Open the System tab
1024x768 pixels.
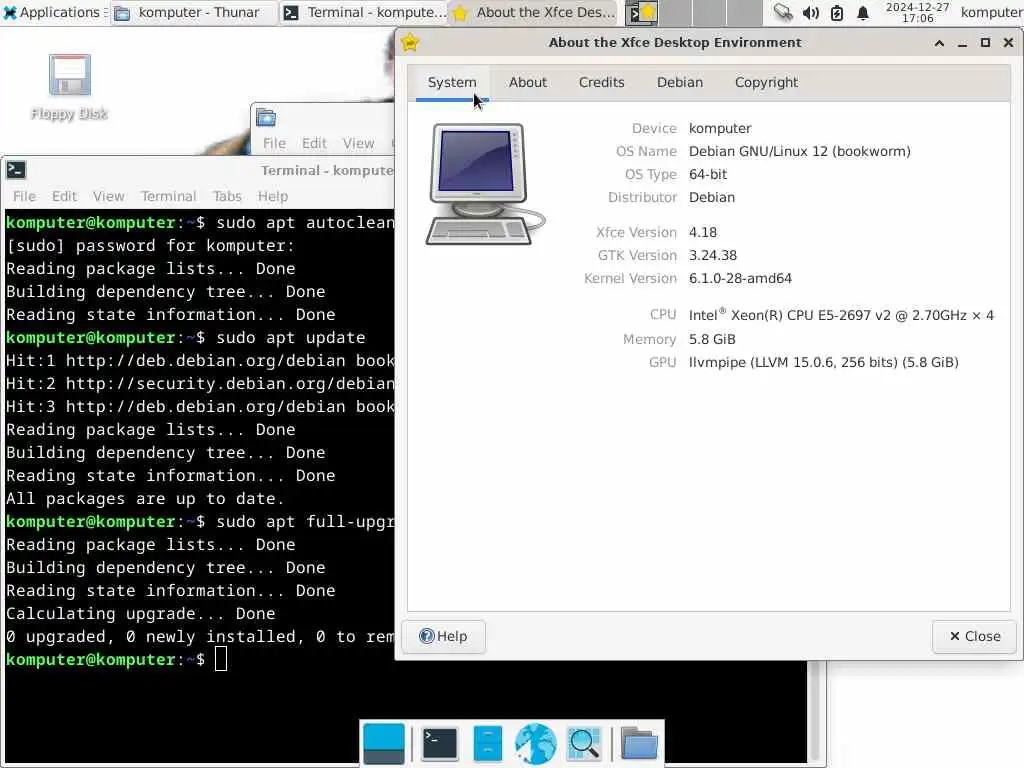point(452,82)
